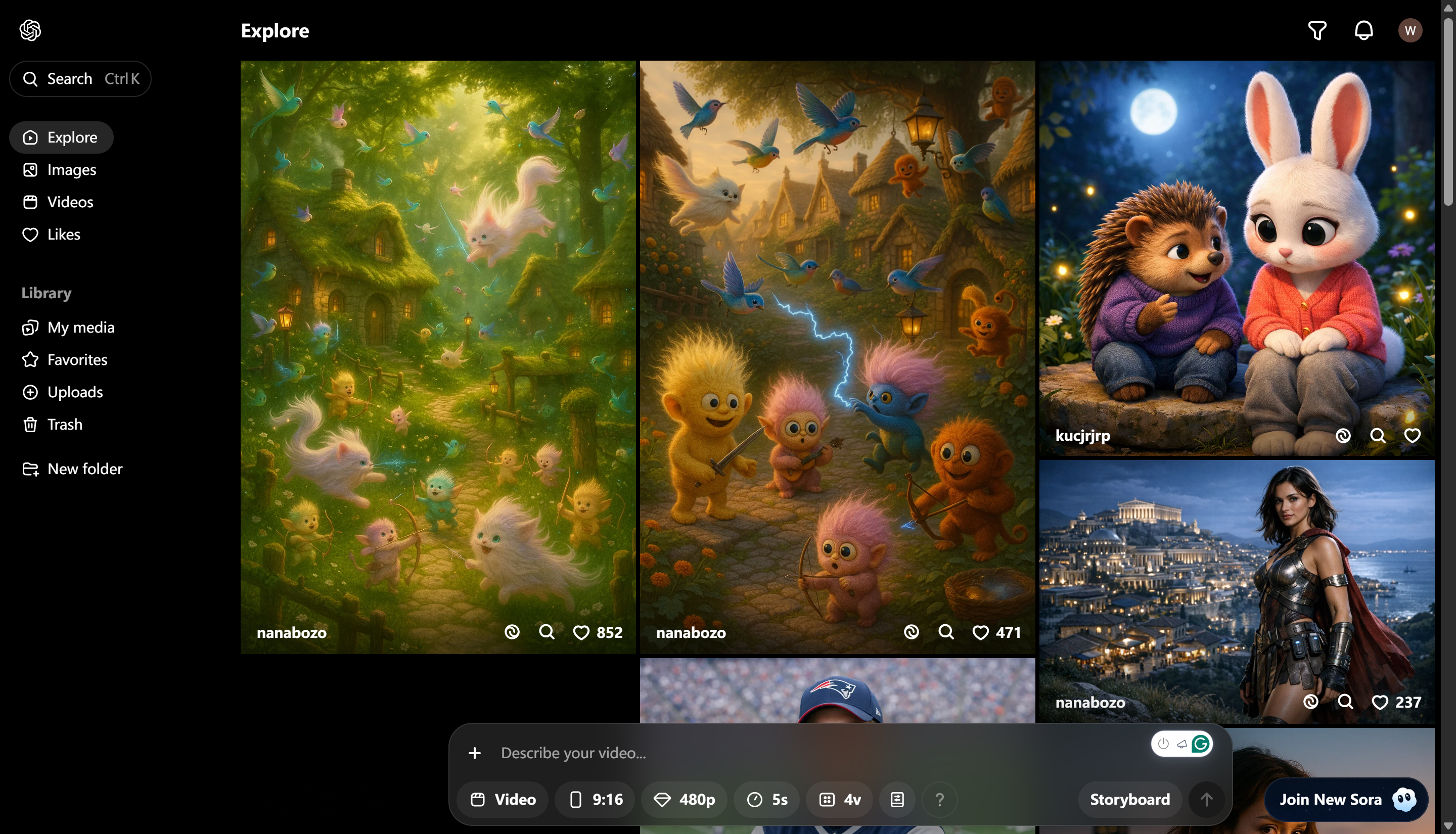Open the Video type dropdown
1456x834 pixels.
click(503, 799)
